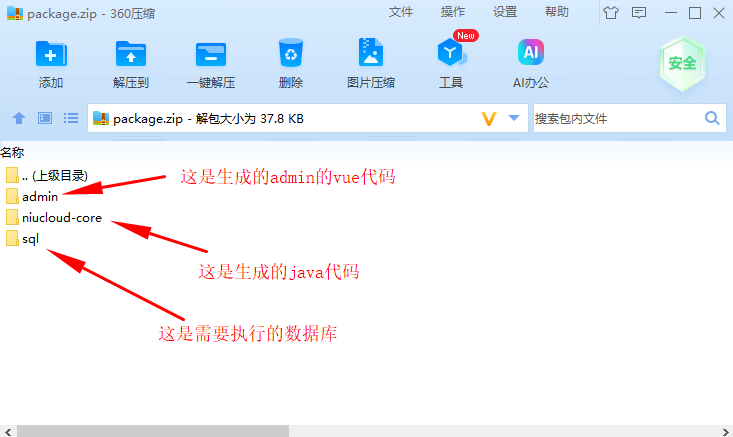733x437 pixels.
Task: Open the 图片压缩 image compression tool
Action: pos(371,52)
